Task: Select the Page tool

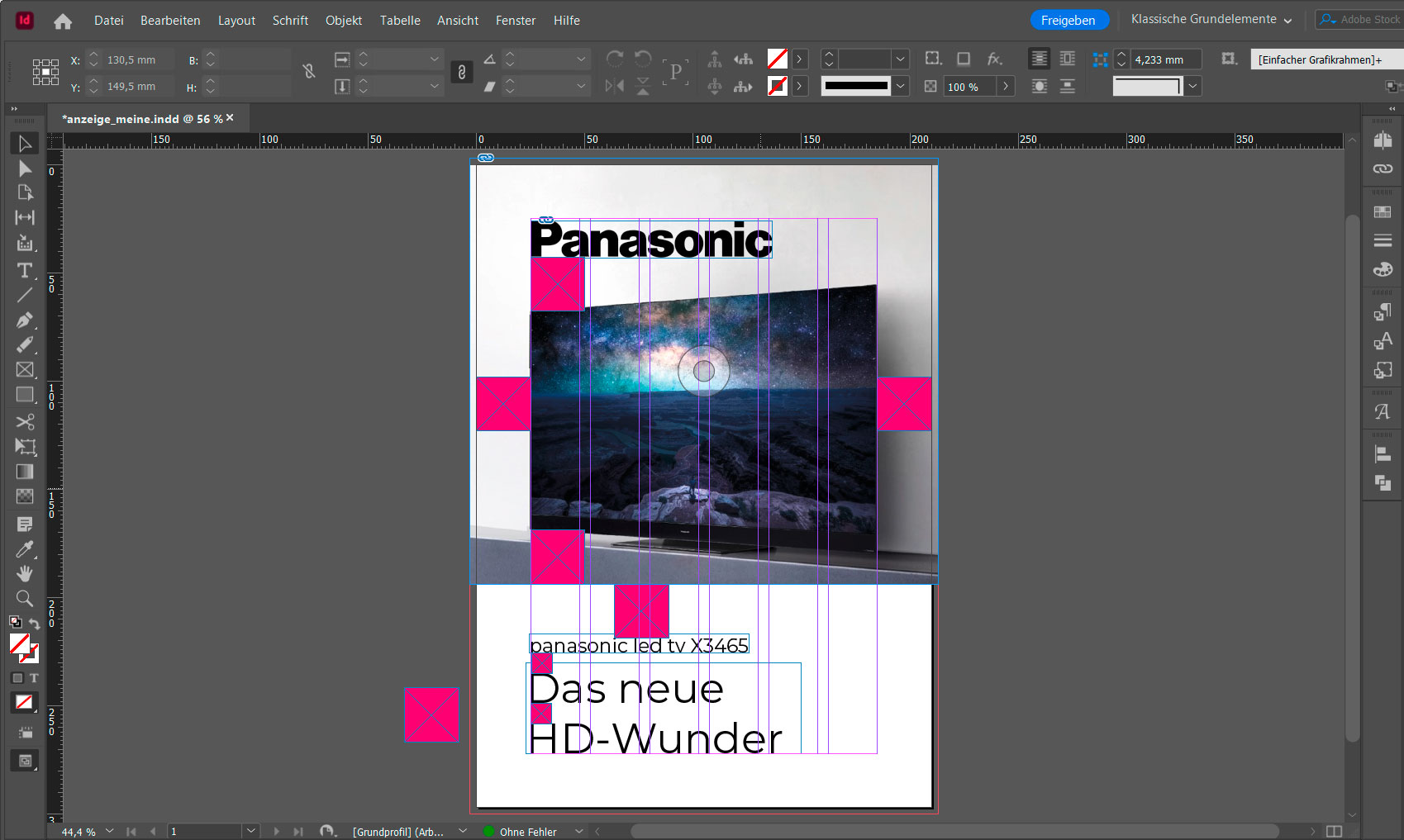Action: coord(25,192)
